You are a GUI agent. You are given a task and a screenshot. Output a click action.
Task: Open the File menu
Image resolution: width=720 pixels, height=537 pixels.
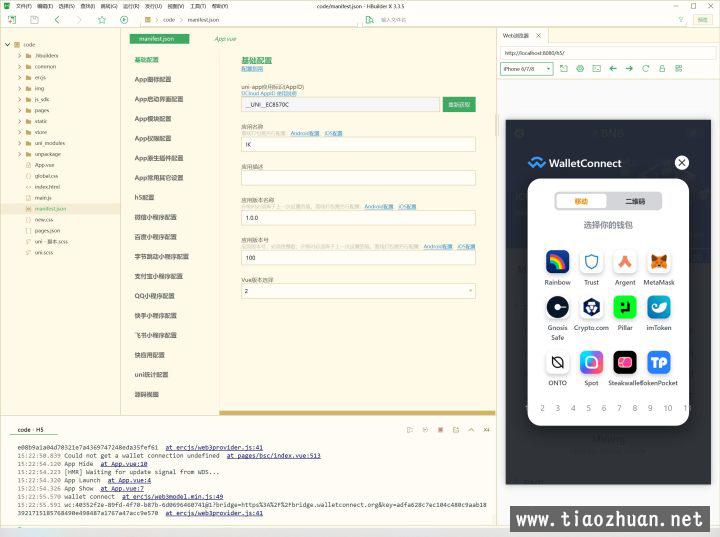23,6
